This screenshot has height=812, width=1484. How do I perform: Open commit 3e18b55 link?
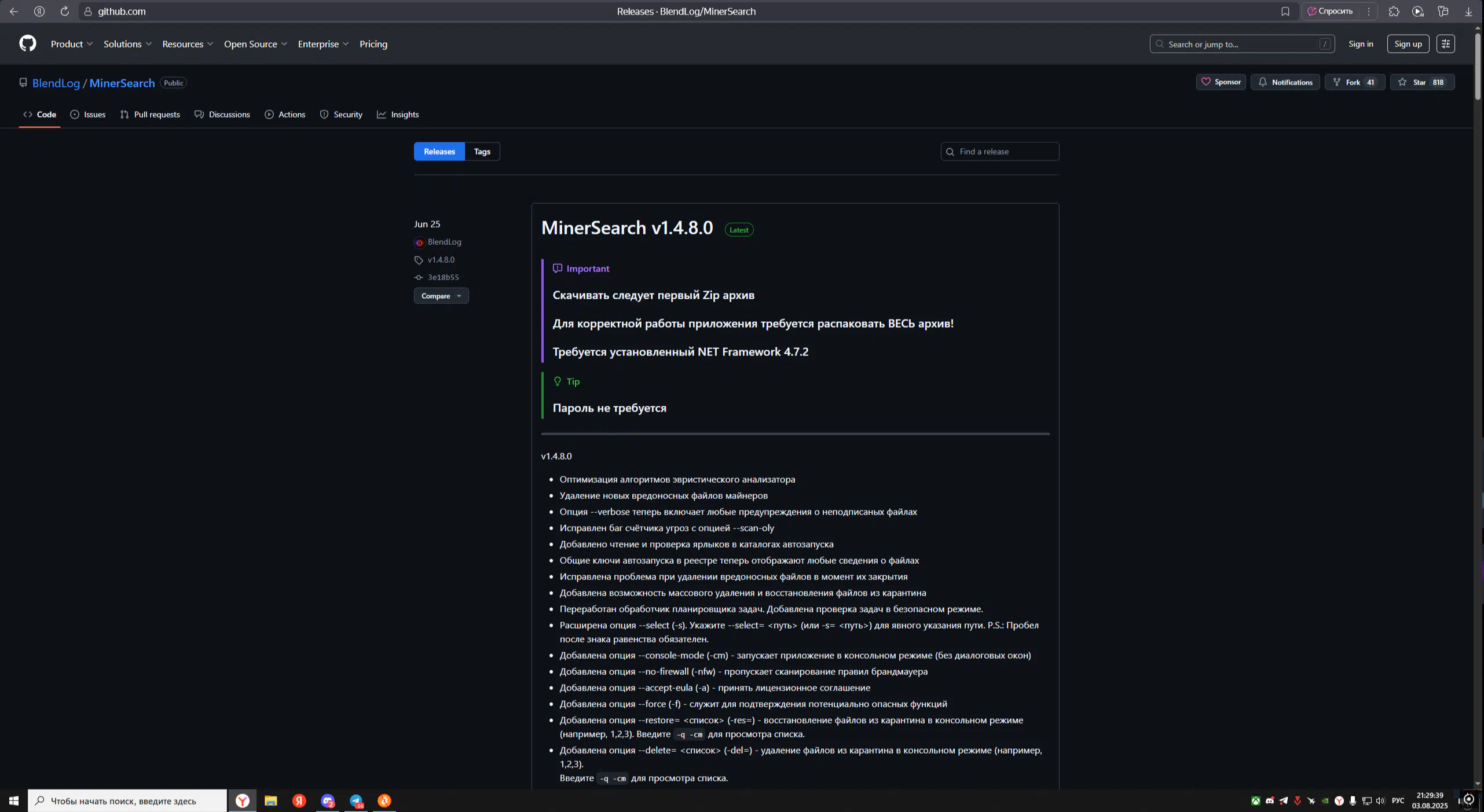(443, 277)
